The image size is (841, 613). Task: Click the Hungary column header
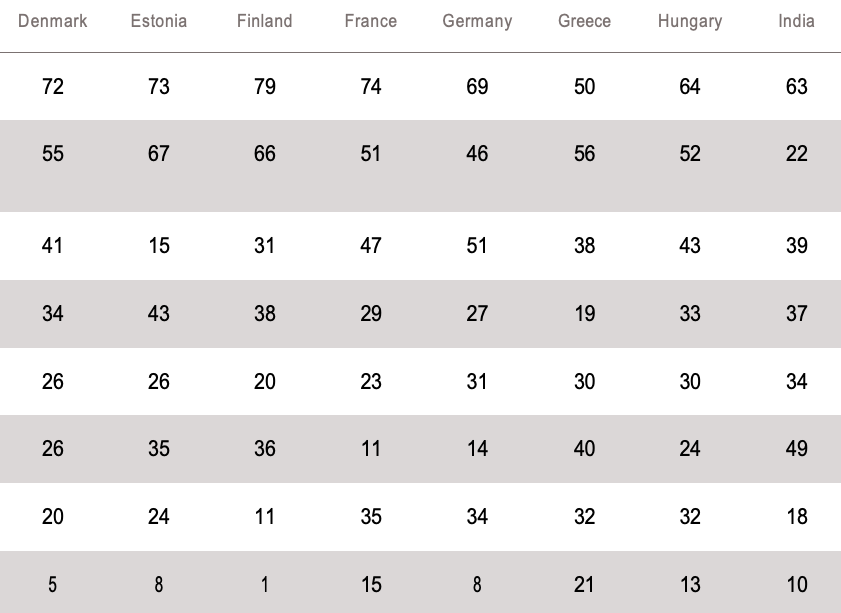(690, 21)
